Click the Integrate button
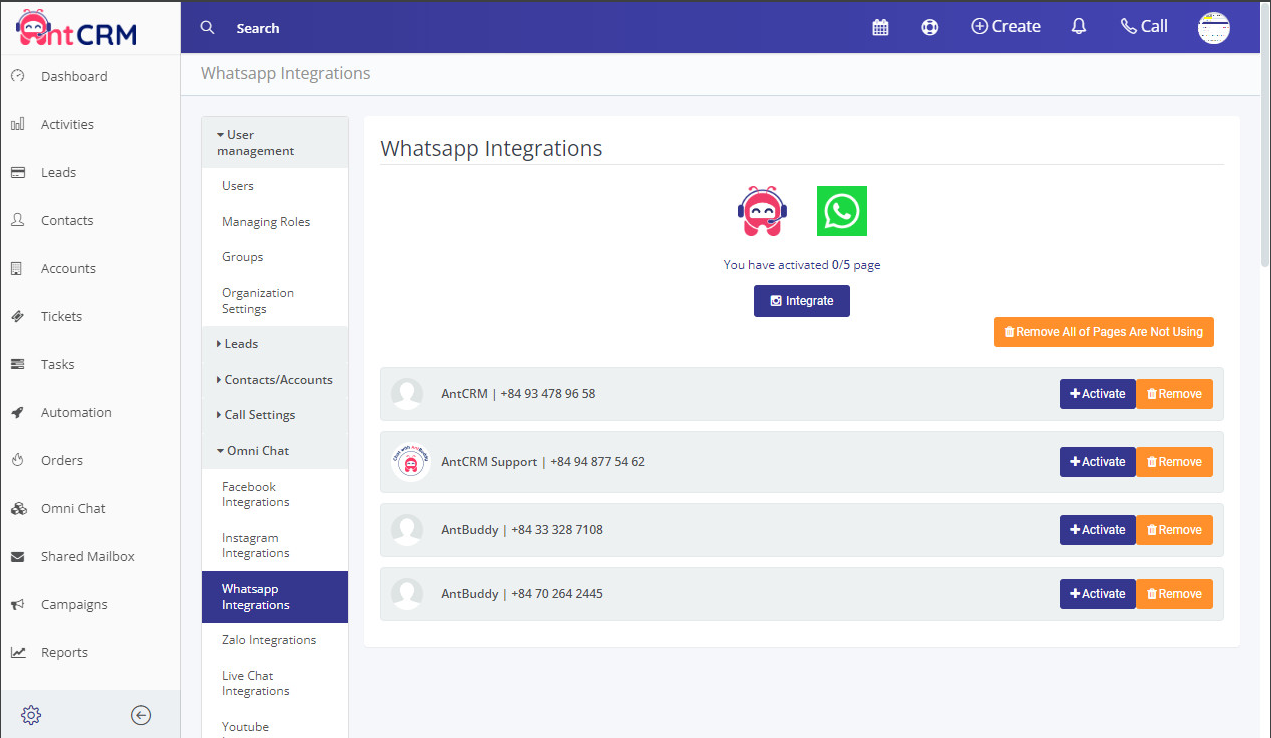Viewport: 1271px width, 738px height. click(x=802, y=301)
